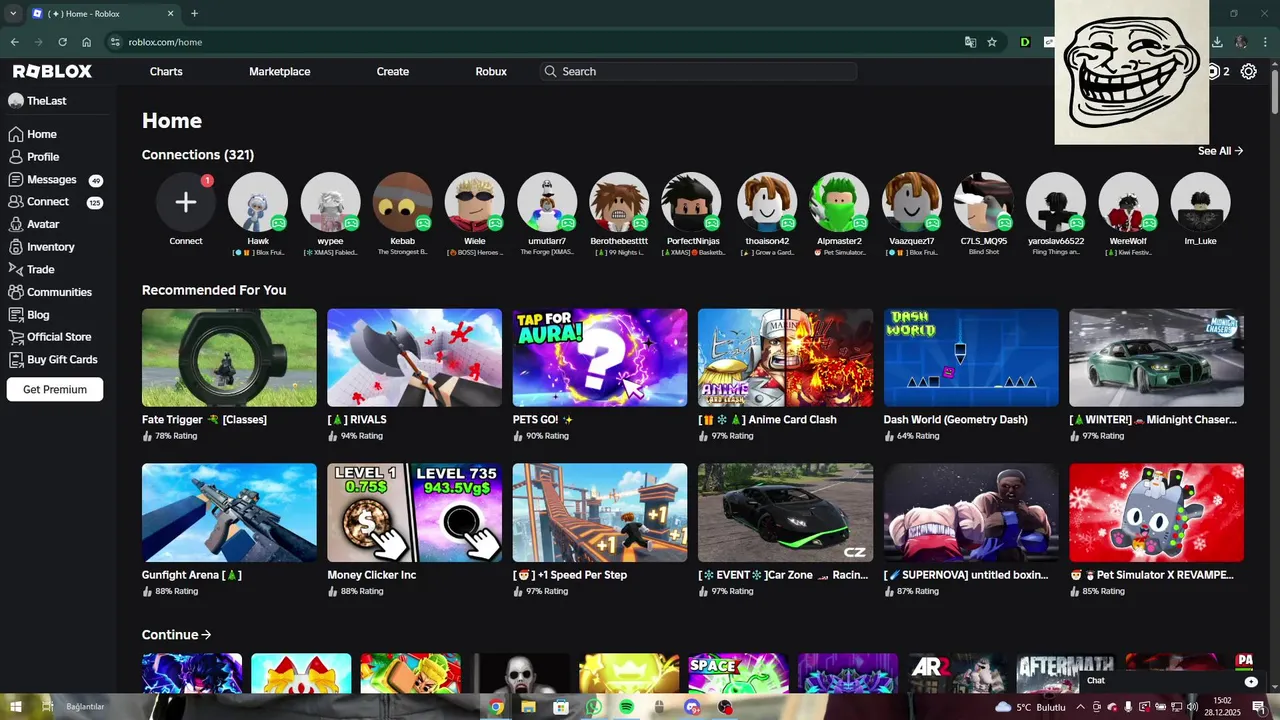The height and width of the screenshot is (720, 1280).
Task: Go back with browser back arrow
Action: (14, 42)
